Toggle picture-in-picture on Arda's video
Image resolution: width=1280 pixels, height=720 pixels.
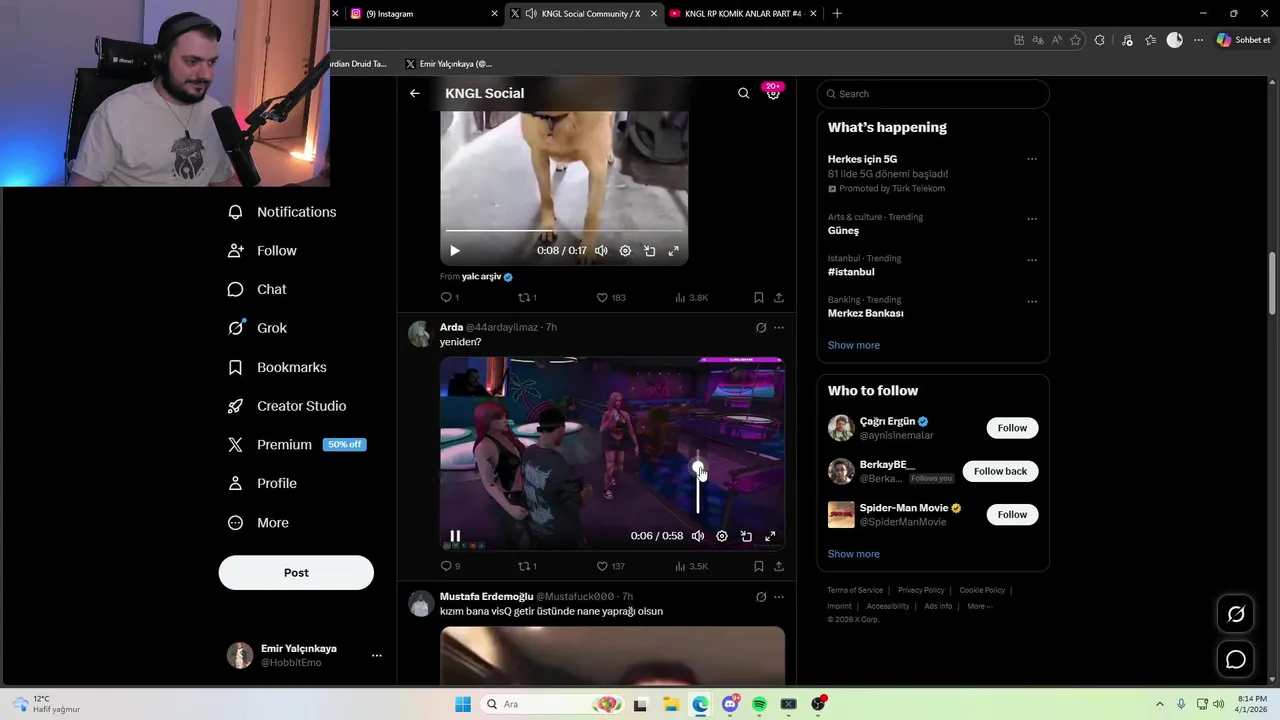point(746,536)
